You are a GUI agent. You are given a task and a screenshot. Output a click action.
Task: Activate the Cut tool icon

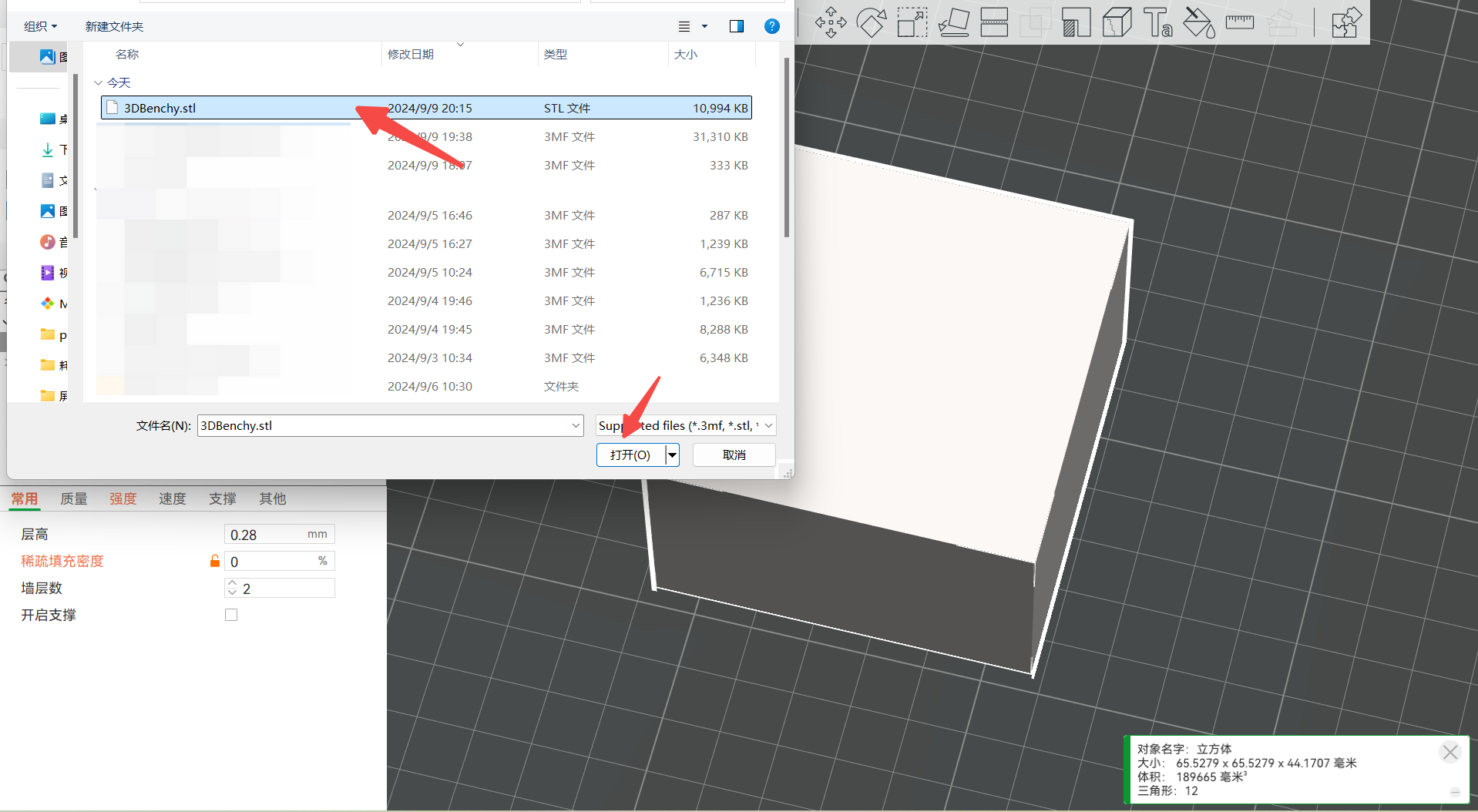[994, 22]
